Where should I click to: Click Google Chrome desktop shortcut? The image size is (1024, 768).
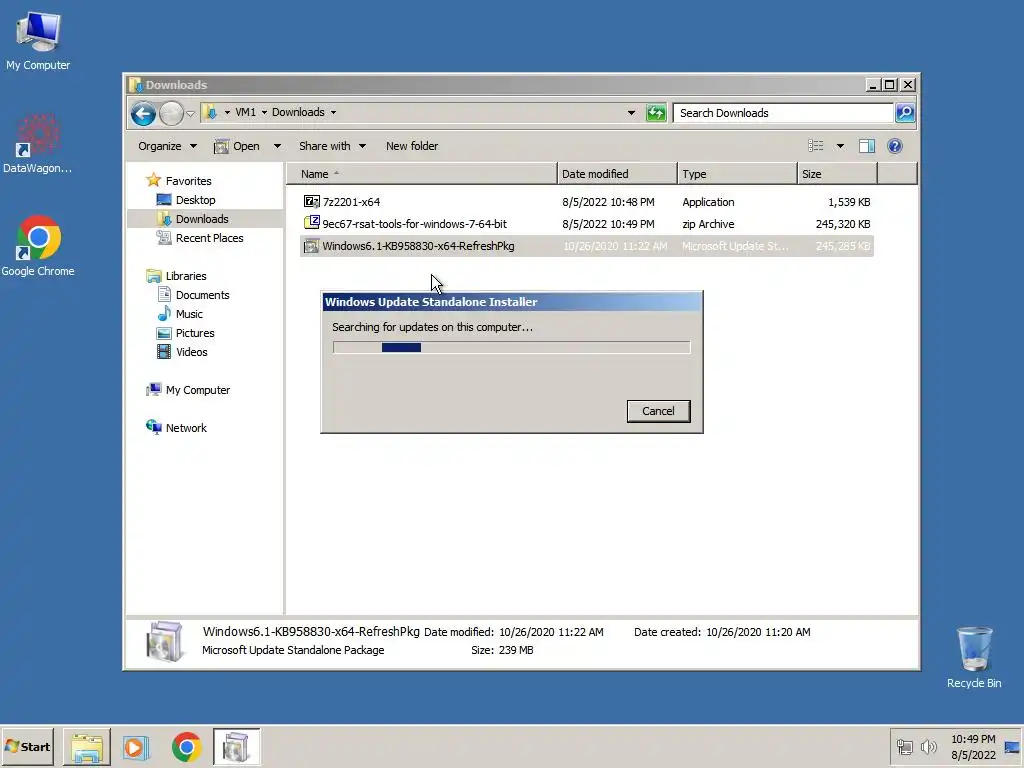(x=38, y=246)
